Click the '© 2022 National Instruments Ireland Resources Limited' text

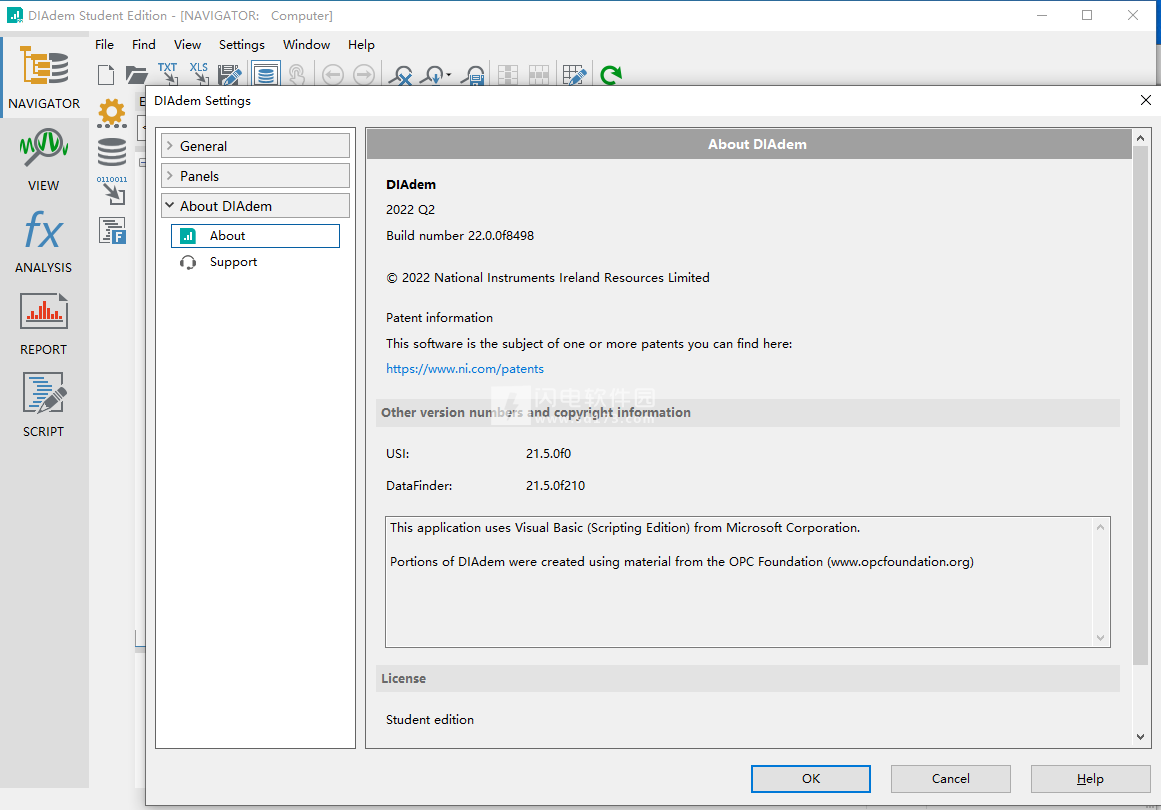point(548,278)
